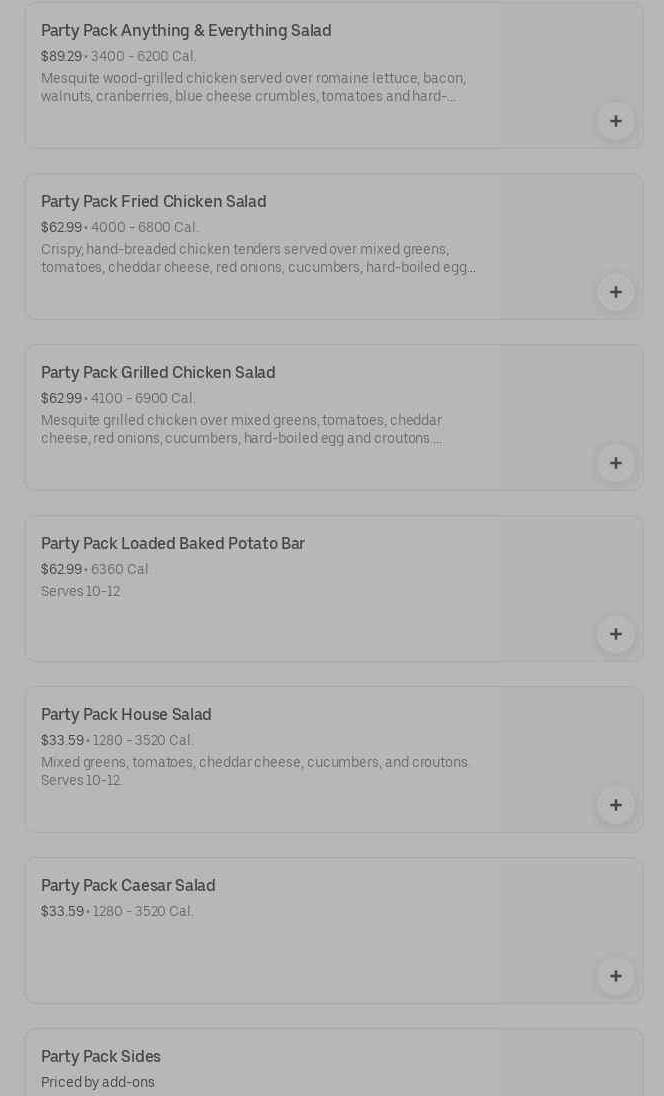Select Party Pack Grilled Chicken Salad title
The image size is (664, 1096).
click(x=158, y=373)
